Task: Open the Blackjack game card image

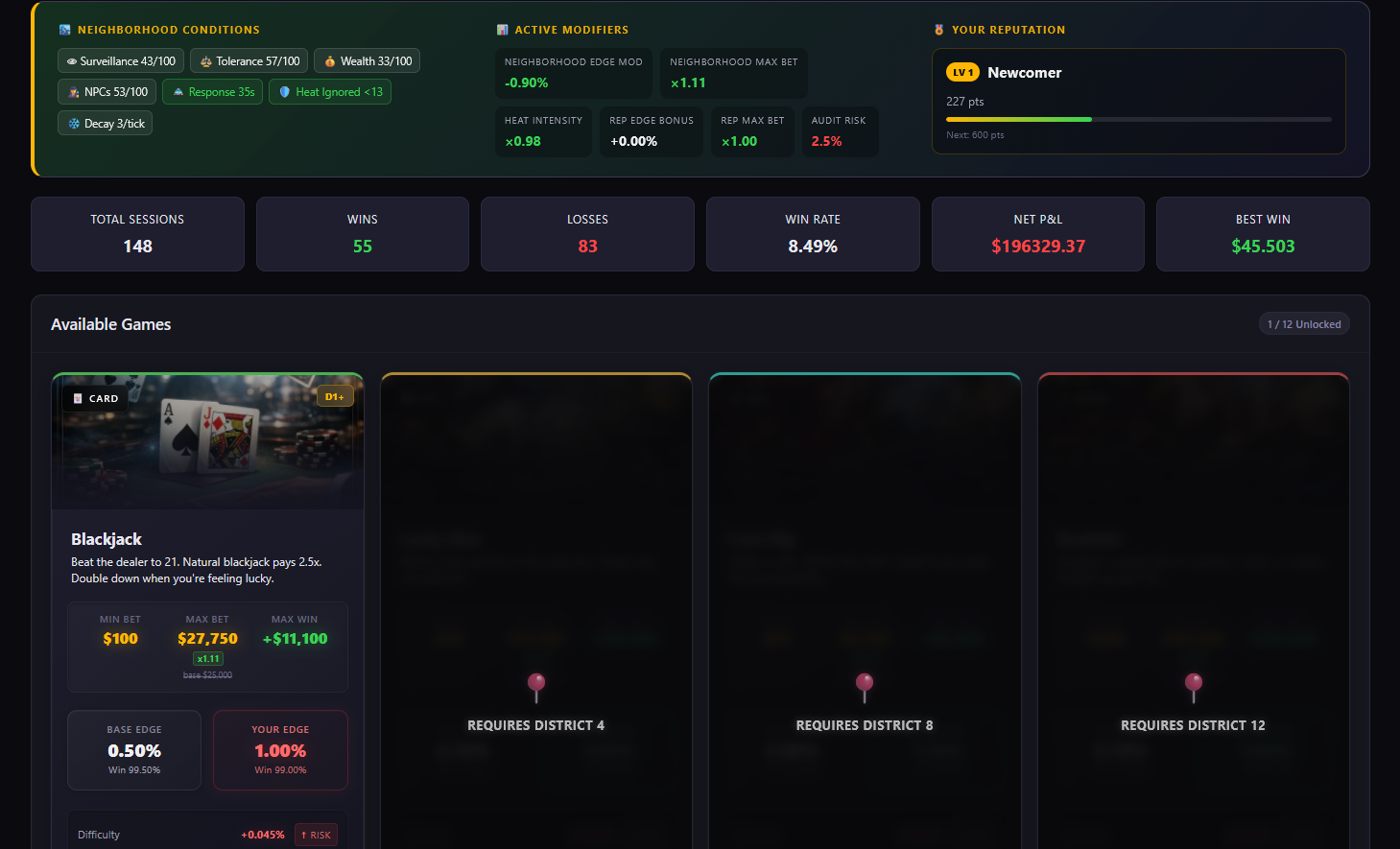Action: (x=207, y=441)
